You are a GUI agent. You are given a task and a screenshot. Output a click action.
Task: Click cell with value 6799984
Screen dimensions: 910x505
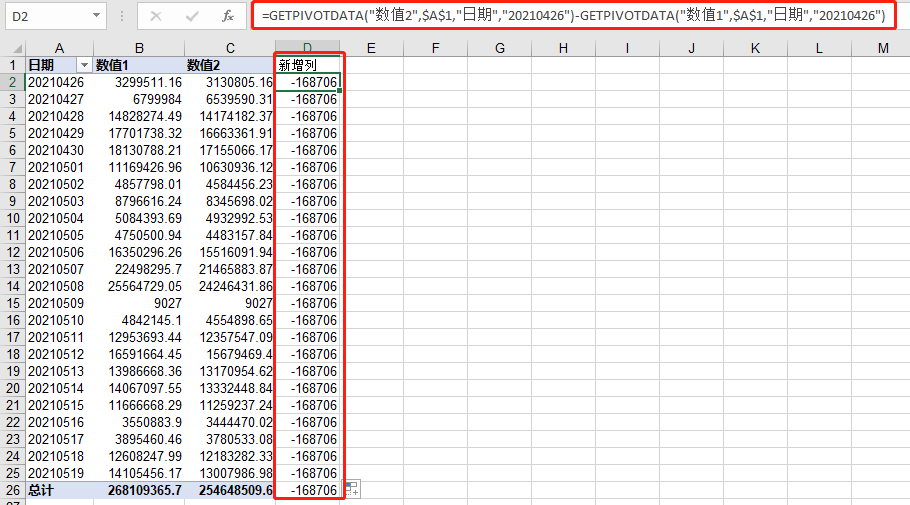tap(139, 99)
